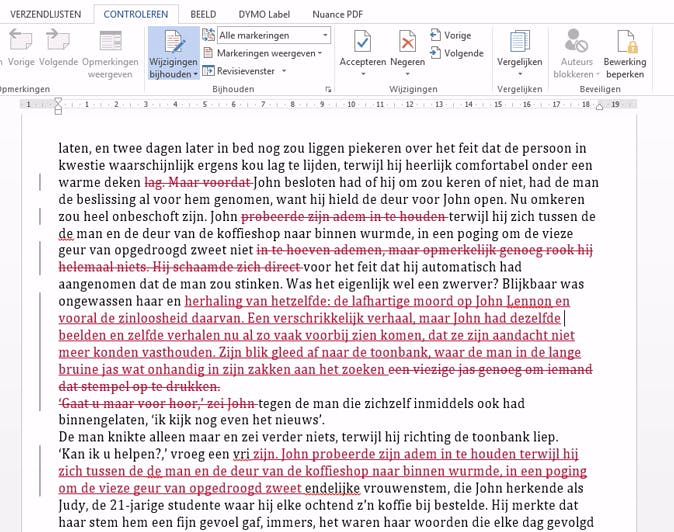This screenshot has width=674, height=532.
Task: Open Markeringen weergeven menu
Action: coord(269,53)
